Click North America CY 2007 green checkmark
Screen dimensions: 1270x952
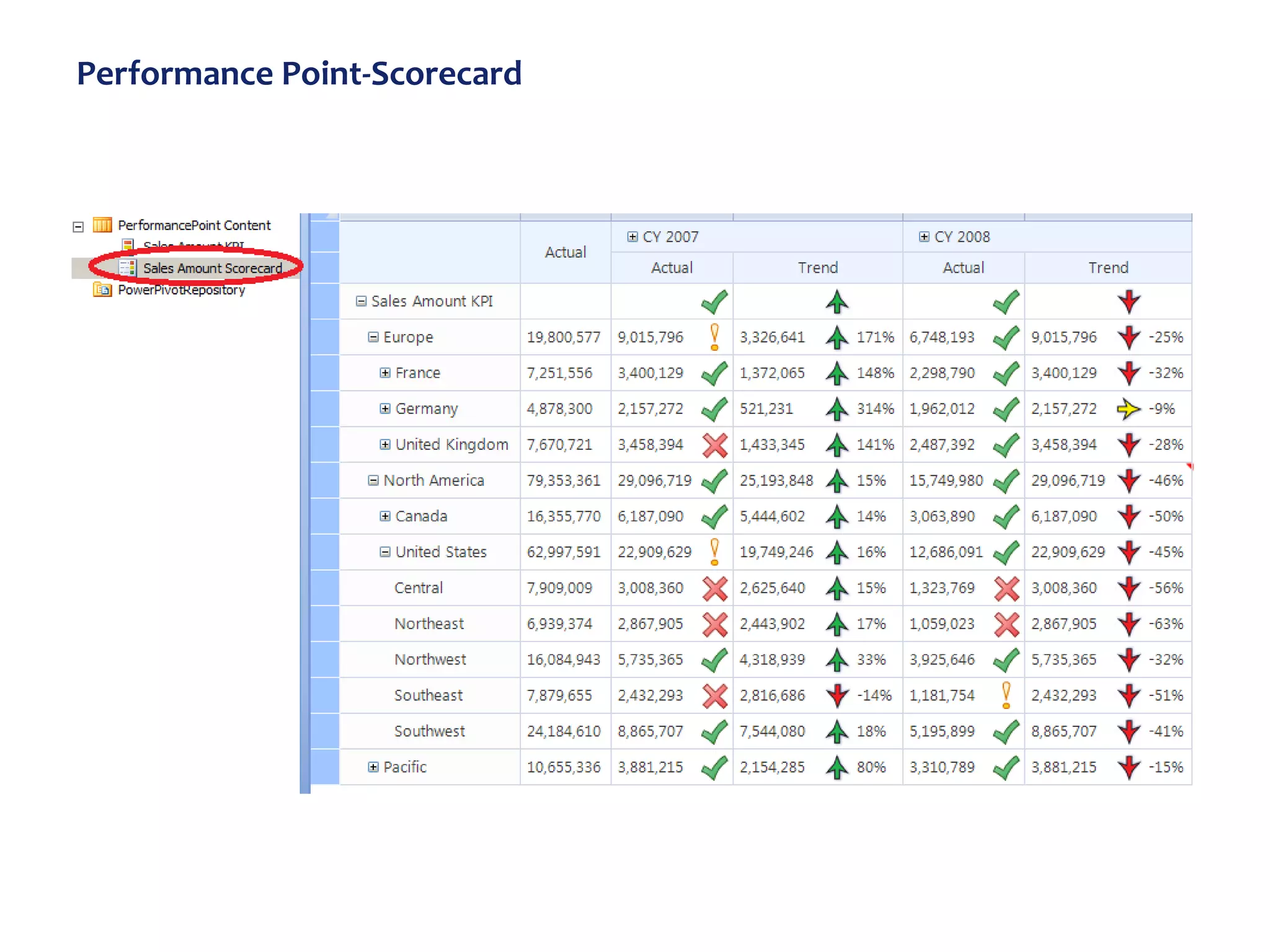click(x=714, y=481)
